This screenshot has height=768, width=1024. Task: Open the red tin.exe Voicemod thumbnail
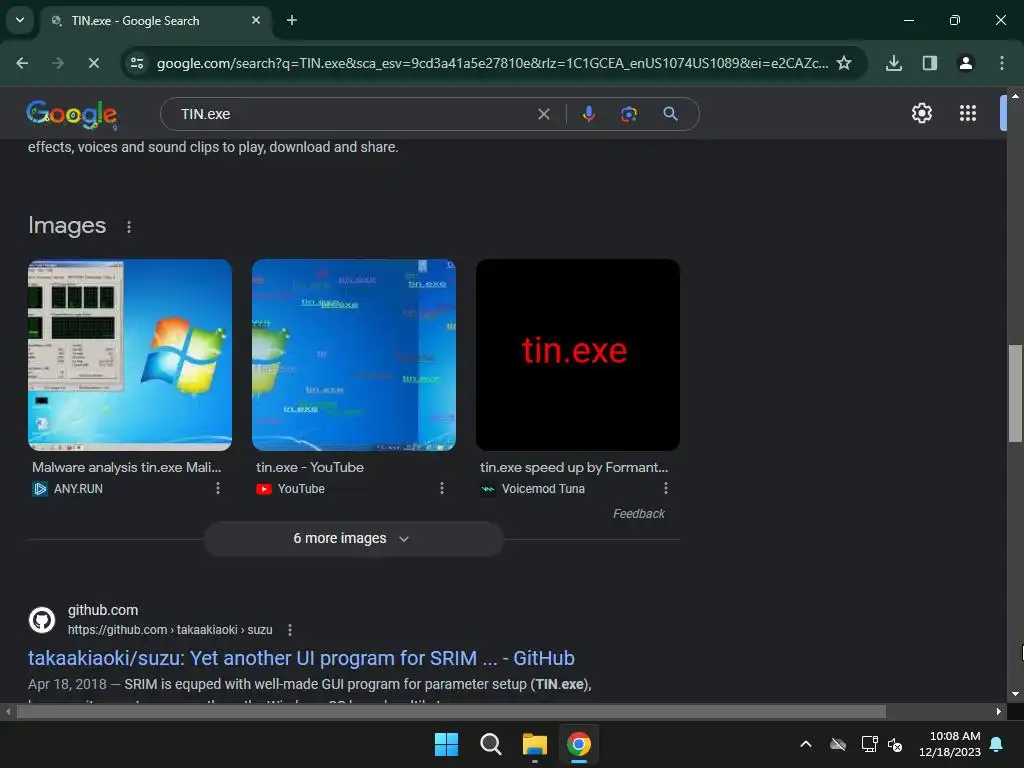(578, 355)
